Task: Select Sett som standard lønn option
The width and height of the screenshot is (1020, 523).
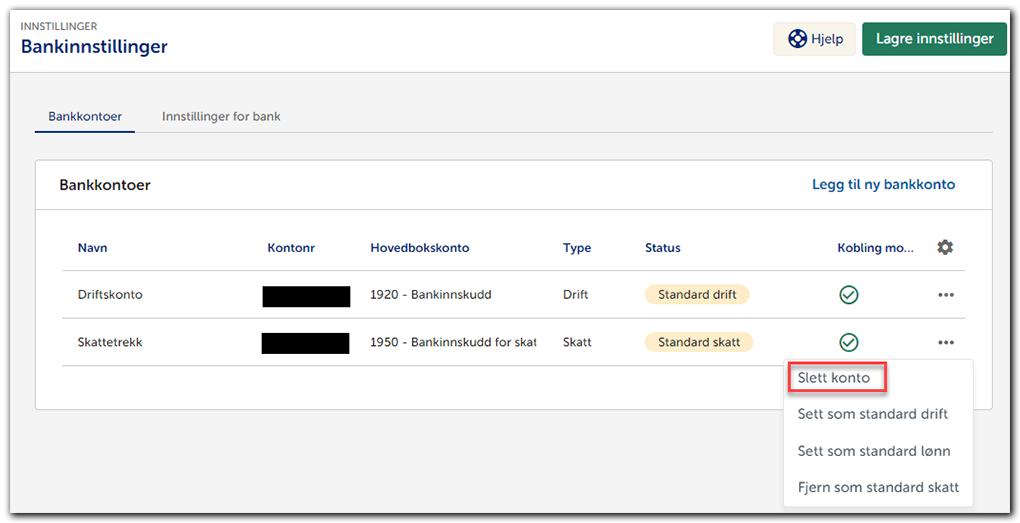Action: click(873, 451)
